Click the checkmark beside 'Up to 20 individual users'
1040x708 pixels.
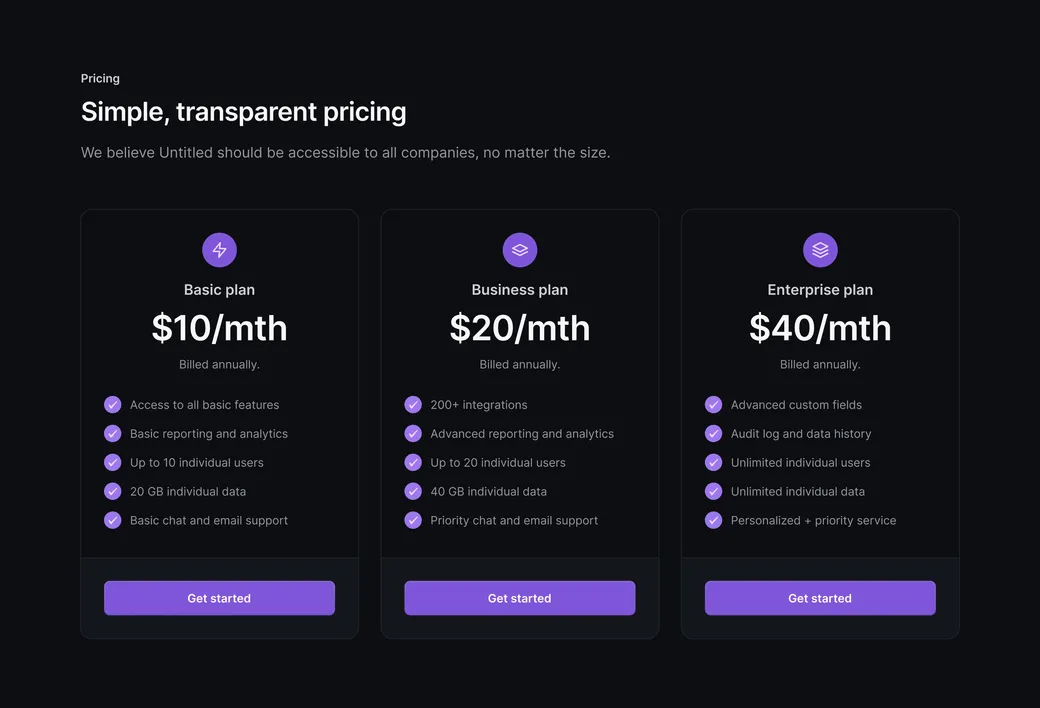pyautogui.click(x=413, y=462)
